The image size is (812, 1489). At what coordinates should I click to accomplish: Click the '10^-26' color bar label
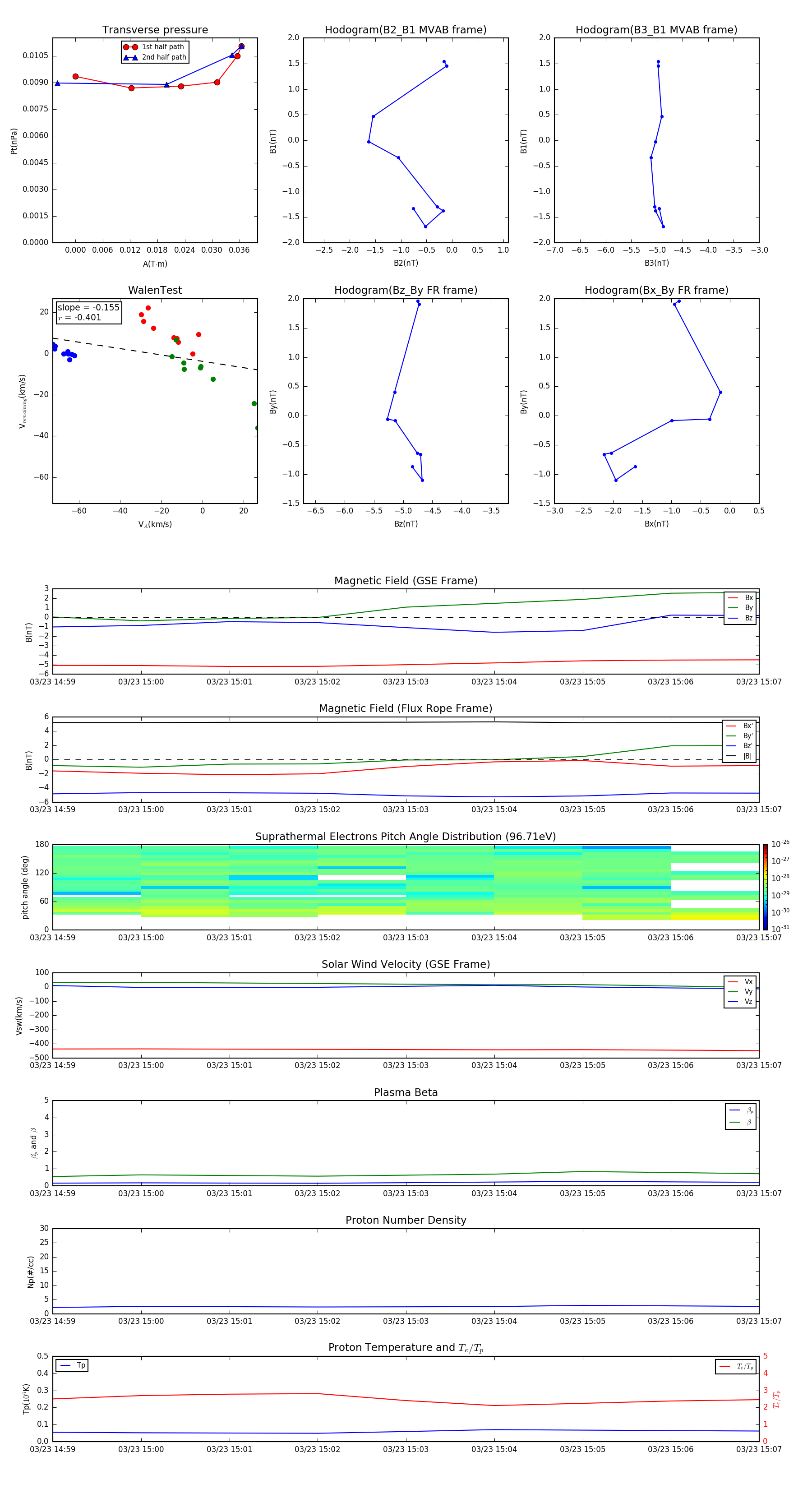(780, 844)
